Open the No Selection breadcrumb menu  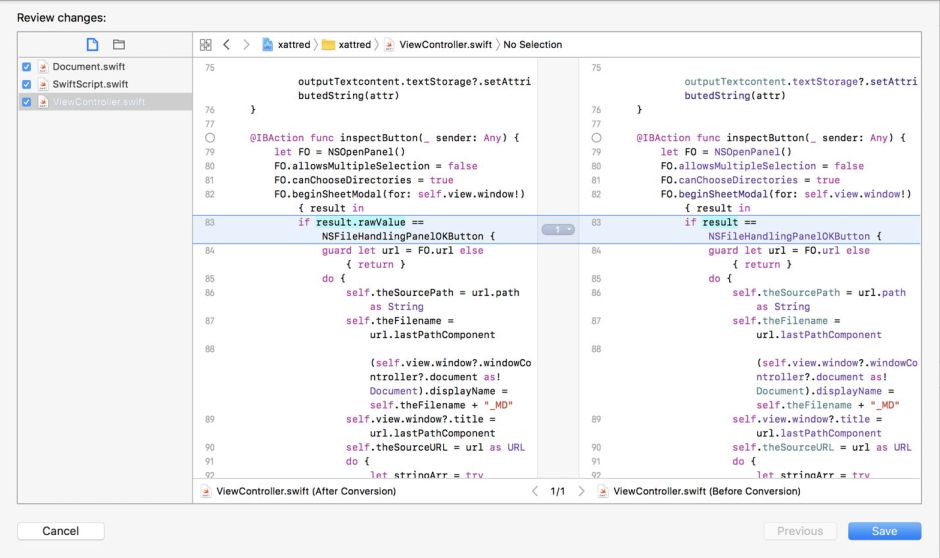(x=532, y=45)
